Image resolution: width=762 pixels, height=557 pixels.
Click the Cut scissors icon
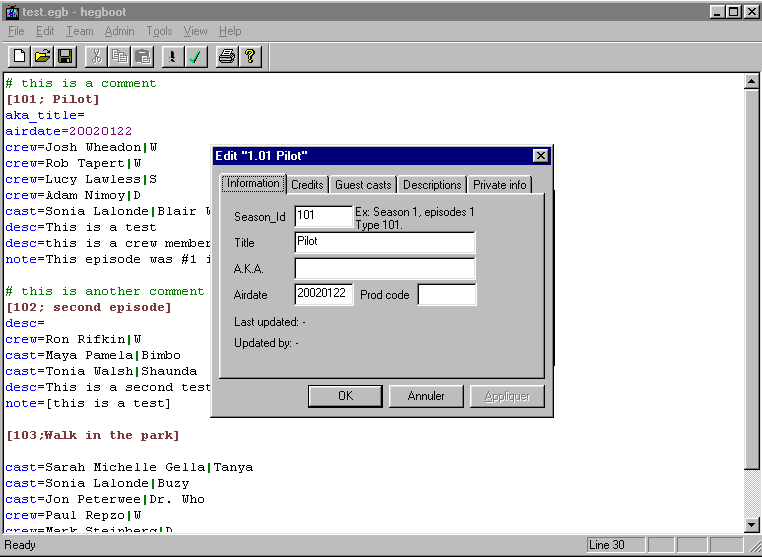click(x=97, y=57)
